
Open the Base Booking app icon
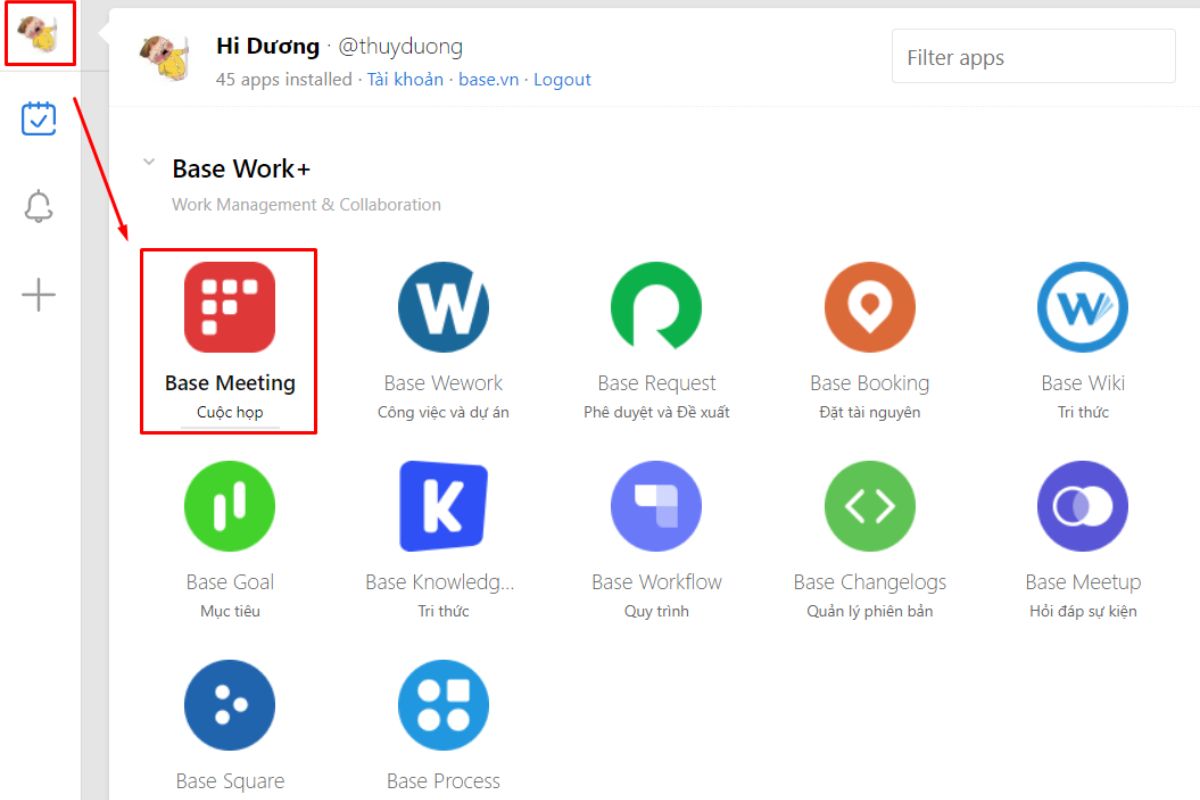[870, 307]
